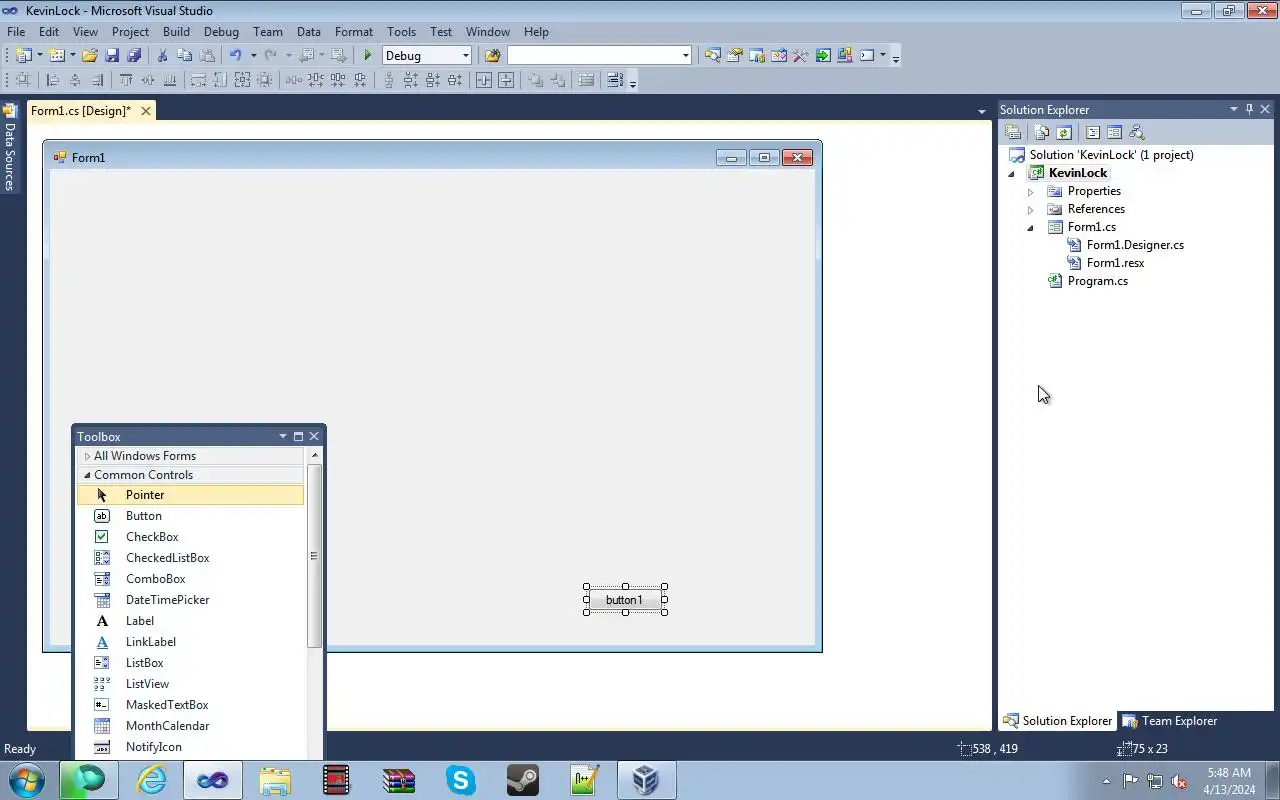This screenshot has height=800, width=1280.
Task: Open the Tools menu
Action: click(x=401, y=32)
